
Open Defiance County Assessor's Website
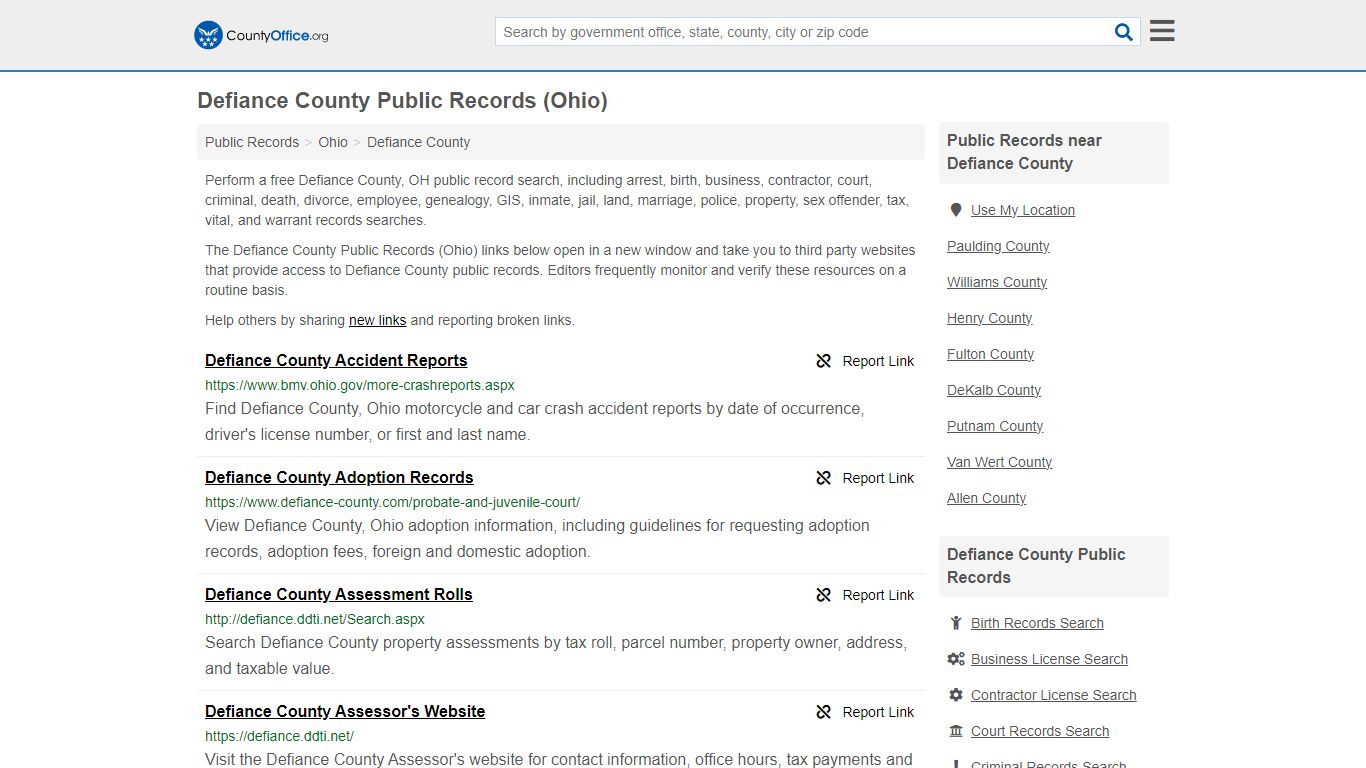[345, 711]
